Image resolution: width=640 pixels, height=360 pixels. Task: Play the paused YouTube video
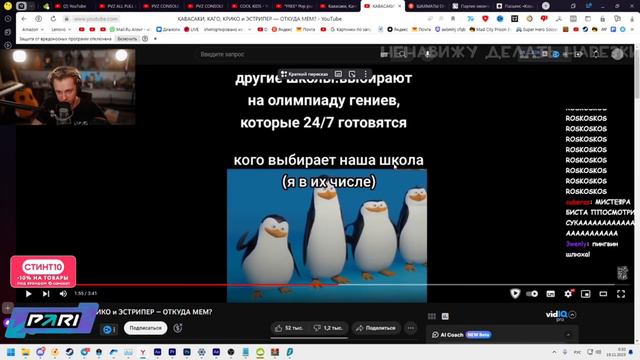coord(28,293)
